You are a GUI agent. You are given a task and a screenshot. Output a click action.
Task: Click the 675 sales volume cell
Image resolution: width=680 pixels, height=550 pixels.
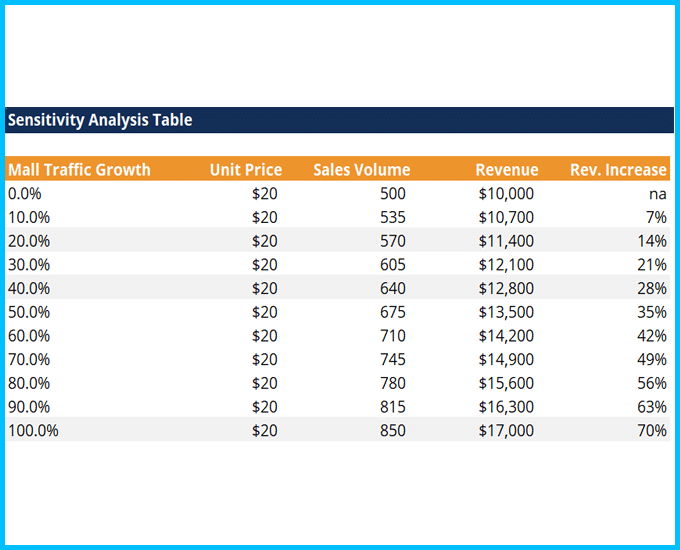coord(393,312)
